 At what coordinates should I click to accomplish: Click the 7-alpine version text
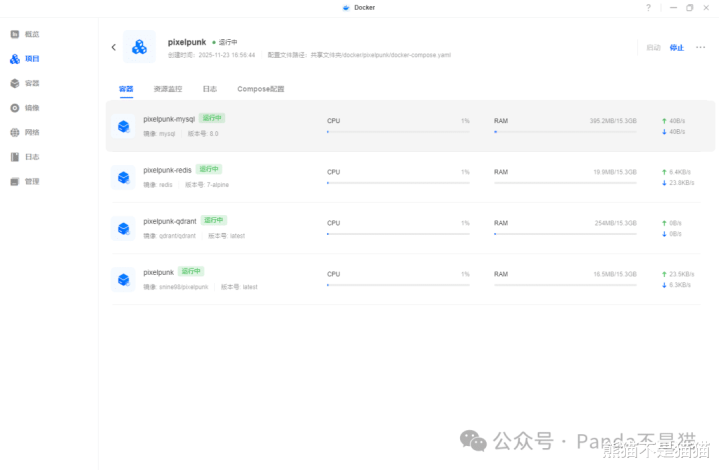(217, 185)
